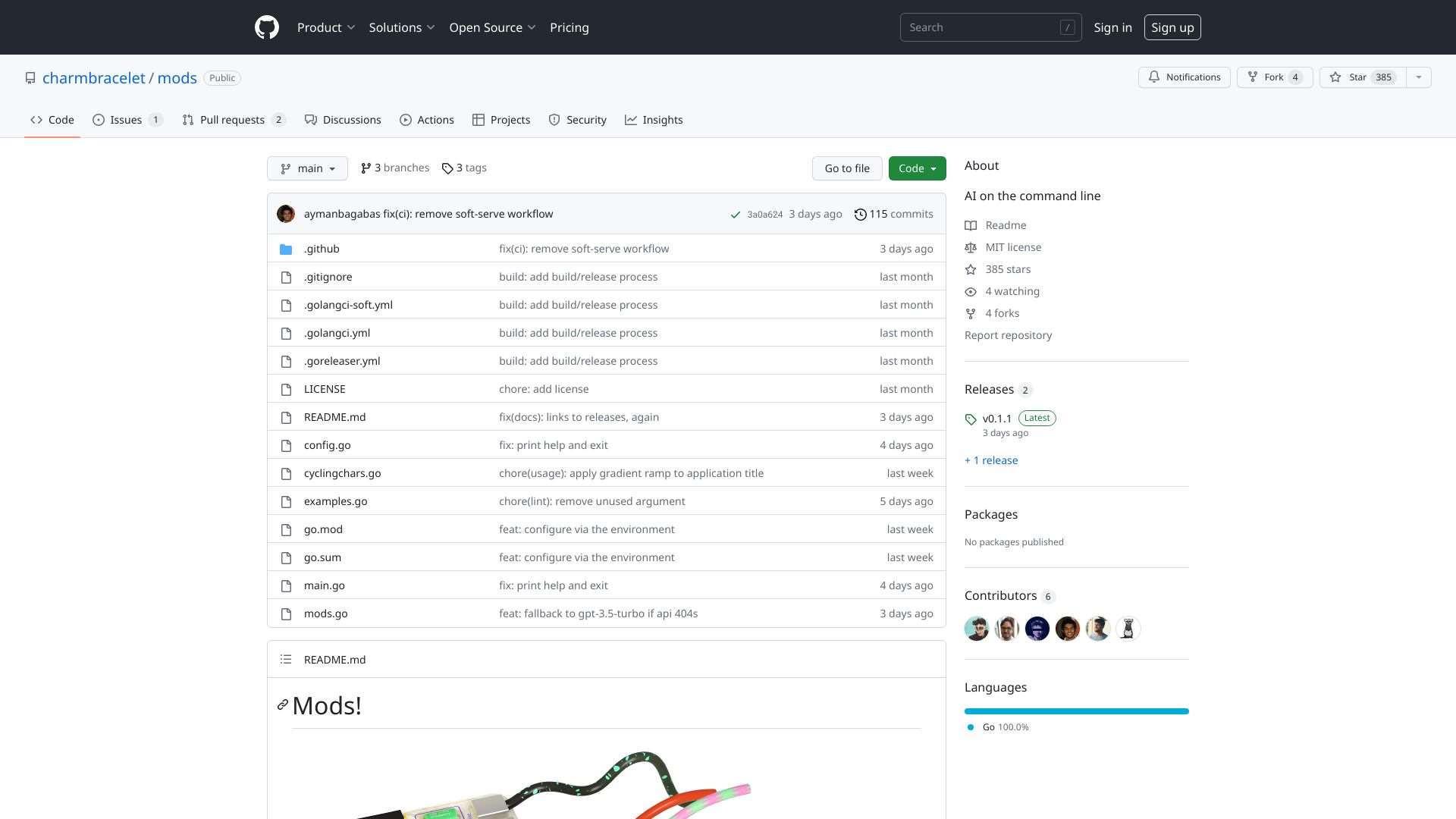Open the mods.go file link
1456x819 pixels.
click(x=325, y=613)
